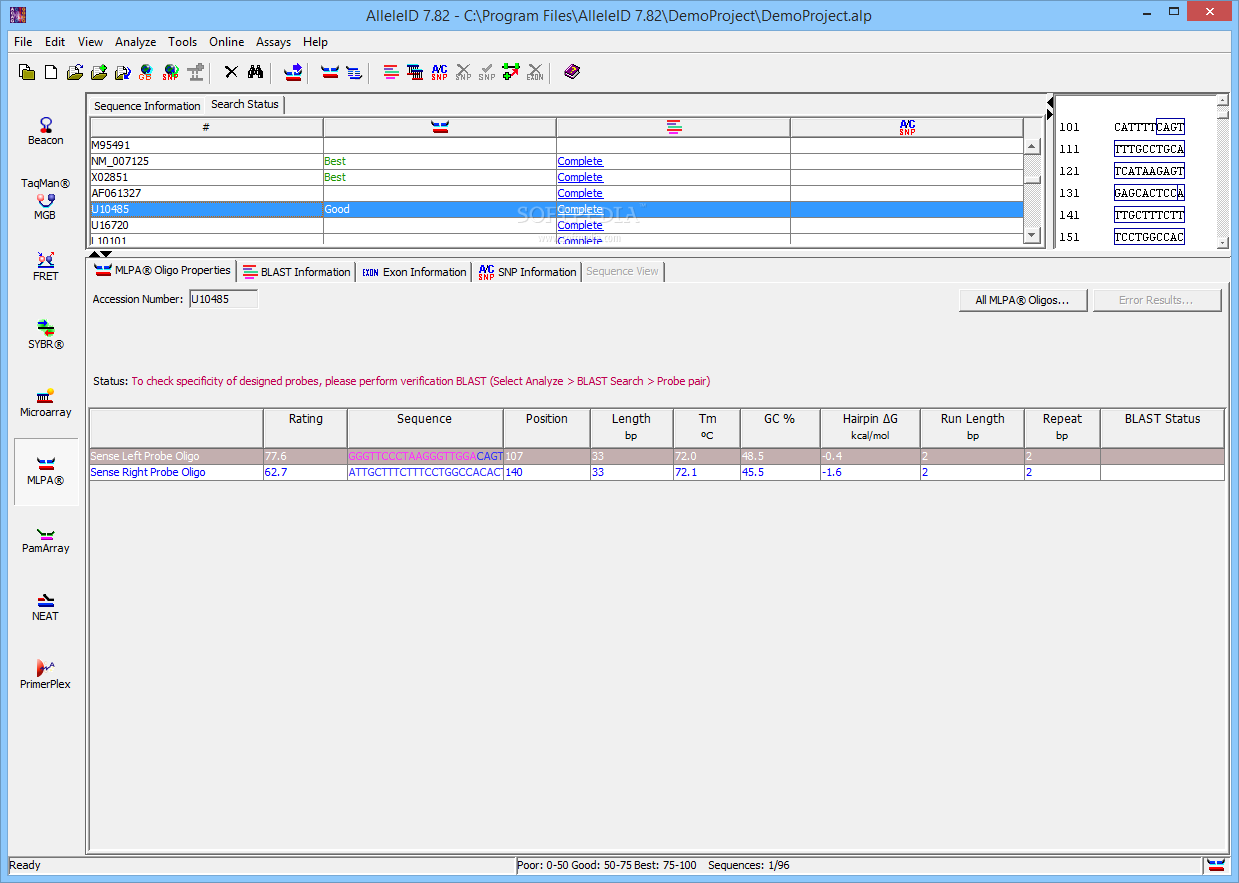Open the Tools menu
The width and height of the screenshot is (1239, 883).
tap(183, 42)
